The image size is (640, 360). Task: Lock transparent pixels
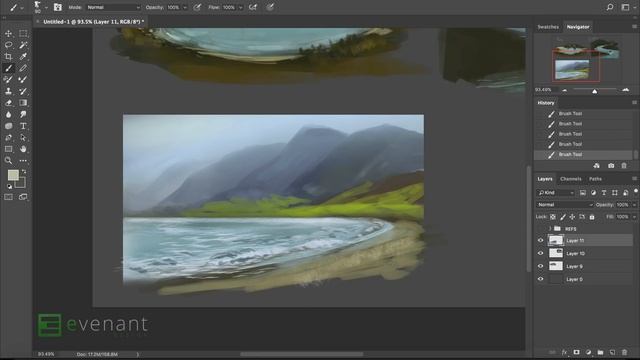click(553, 217)
